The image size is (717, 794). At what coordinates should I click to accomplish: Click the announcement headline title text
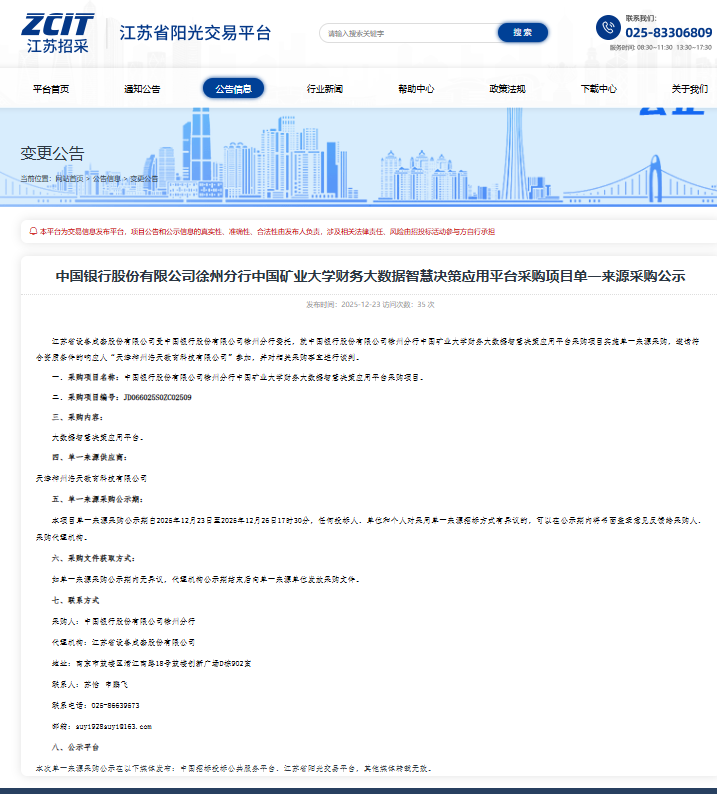[370, 277]
